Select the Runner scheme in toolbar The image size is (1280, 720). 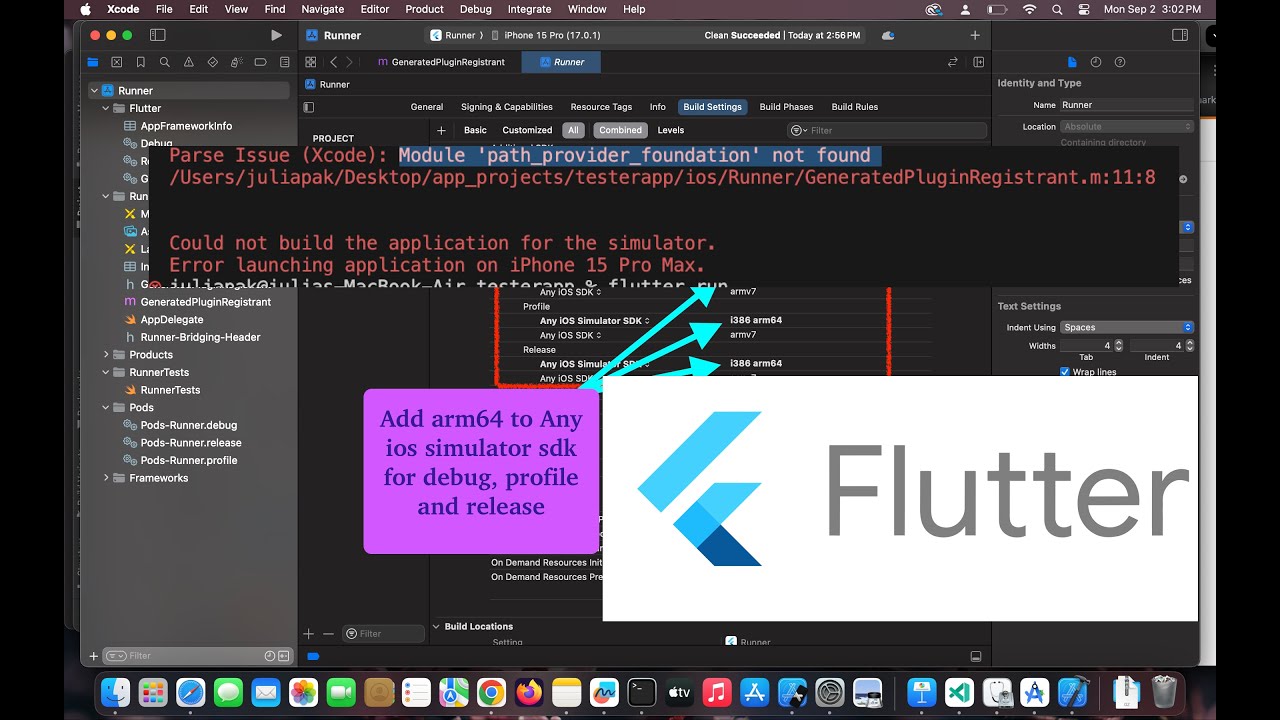(454, 35)
